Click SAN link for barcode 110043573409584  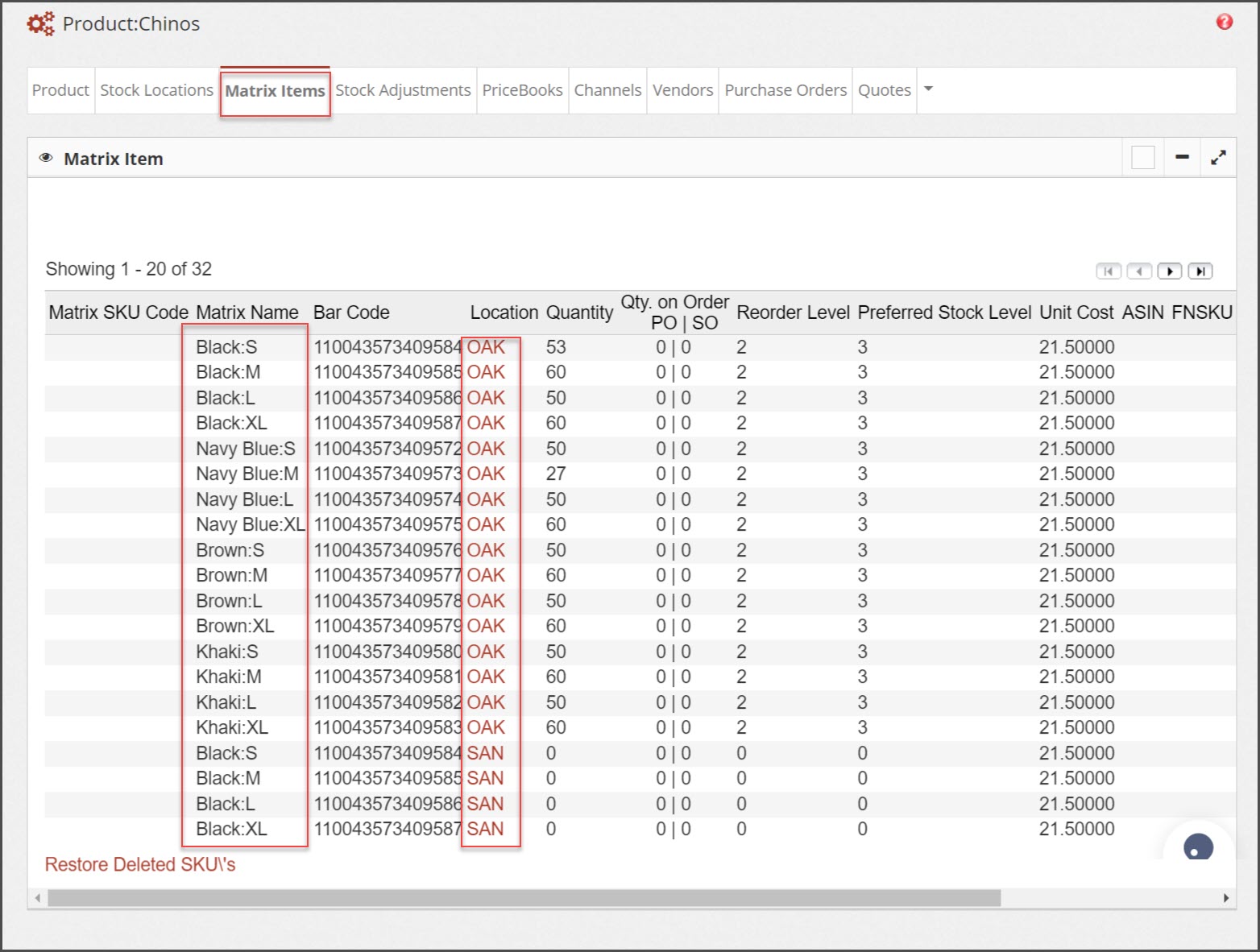coord(485,753)
